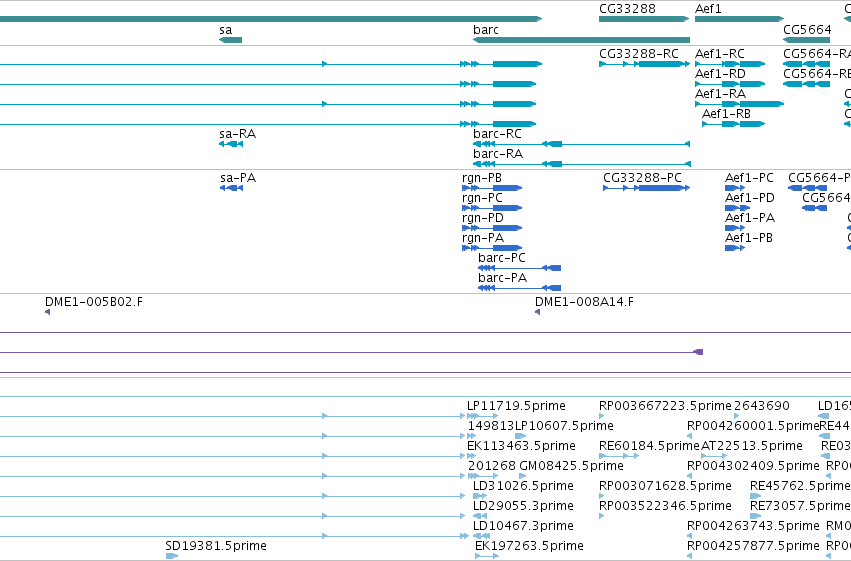
Task: Click the Aef1-PC protein feature
Action: pos(735,188)
